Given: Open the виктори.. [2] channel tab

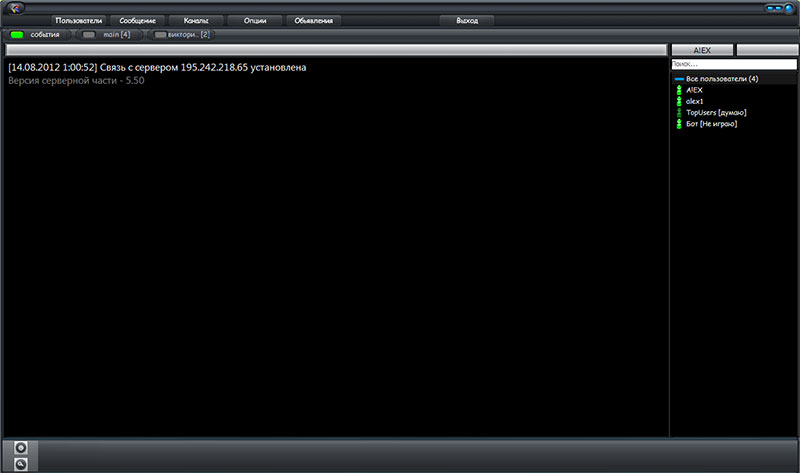Looking at the screenshot, I should (182, 35).
